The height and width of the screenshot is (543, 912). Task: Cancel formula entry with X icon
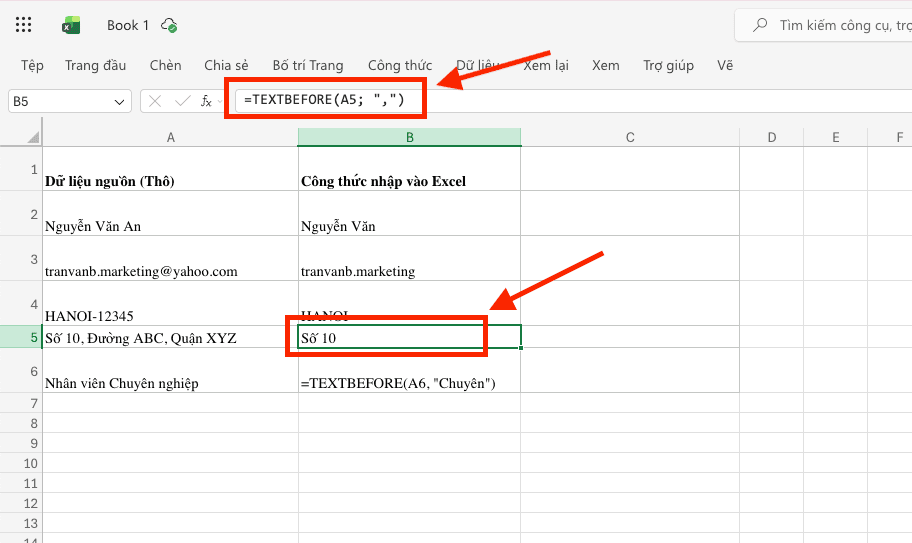(155, 101)
